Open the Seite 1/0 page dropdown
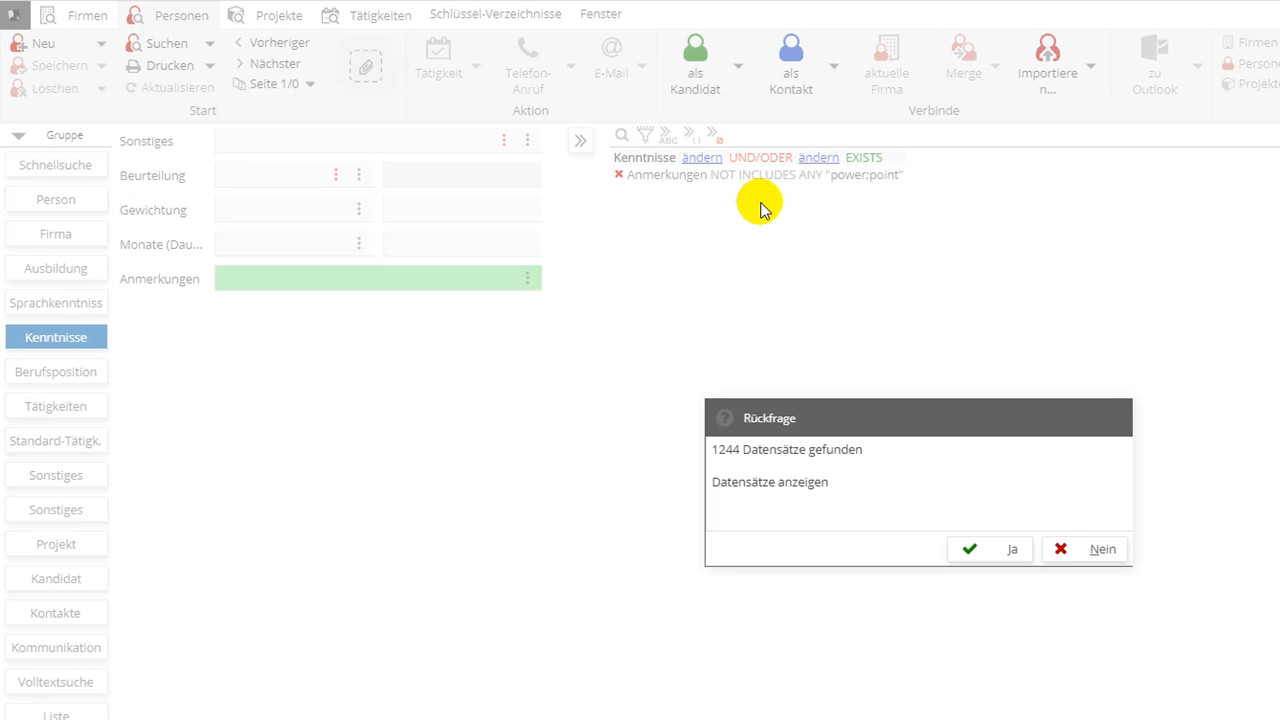This screenshot has width=1280, height=720. click(310, 85)
